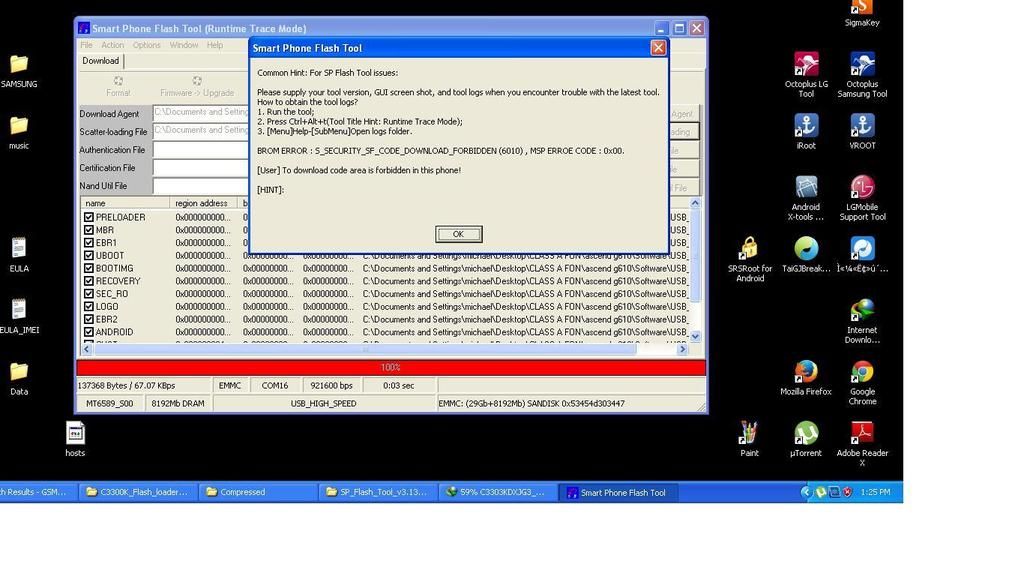Uncheck the PRELOADER partition checkbox
The image size is (1024, 576).
tap(89, 217)
